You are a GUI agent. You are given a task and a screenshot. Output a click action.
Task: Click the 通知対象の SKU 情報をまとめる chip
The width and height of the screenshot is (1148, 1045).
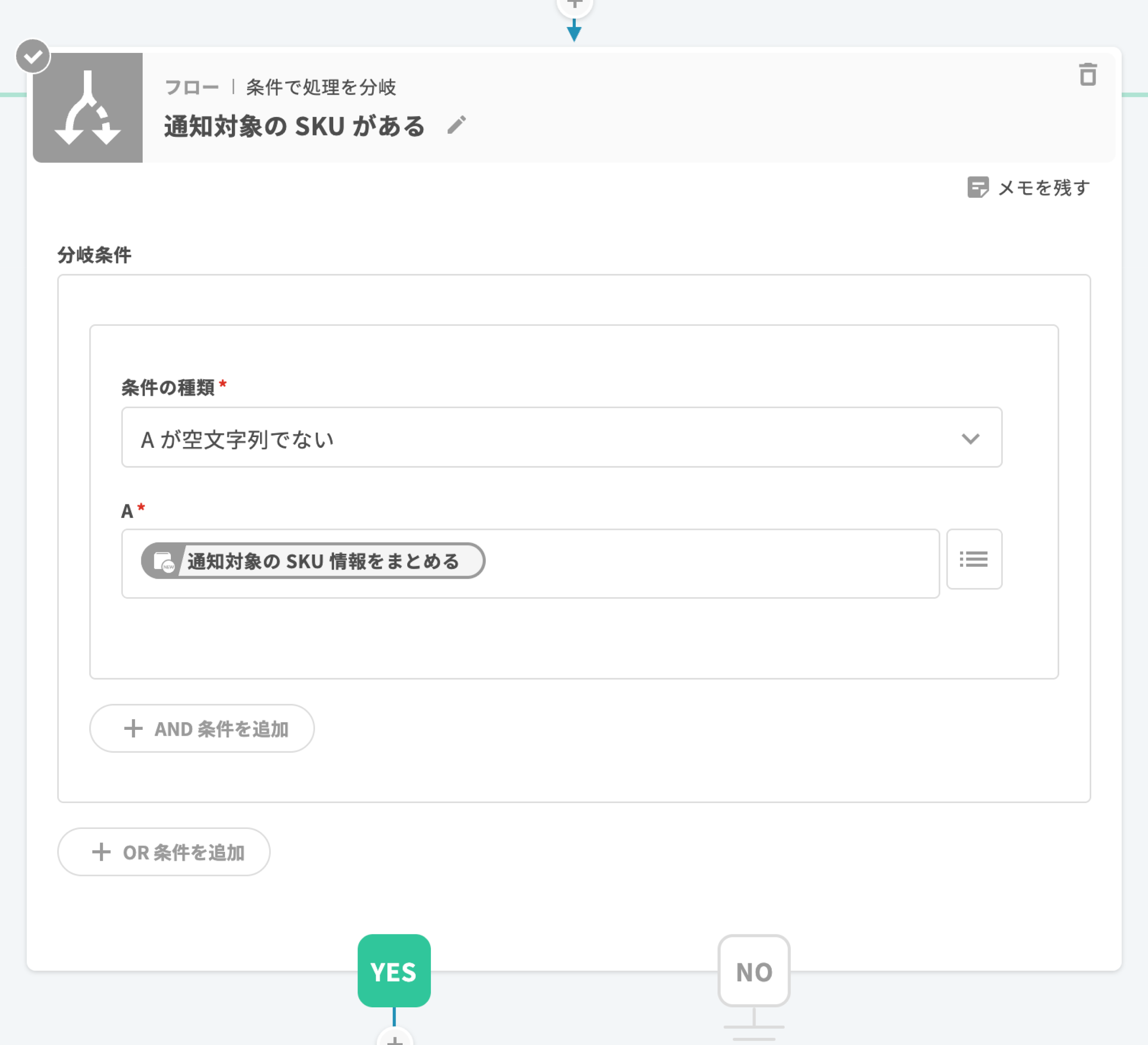[x=323, y=561]
